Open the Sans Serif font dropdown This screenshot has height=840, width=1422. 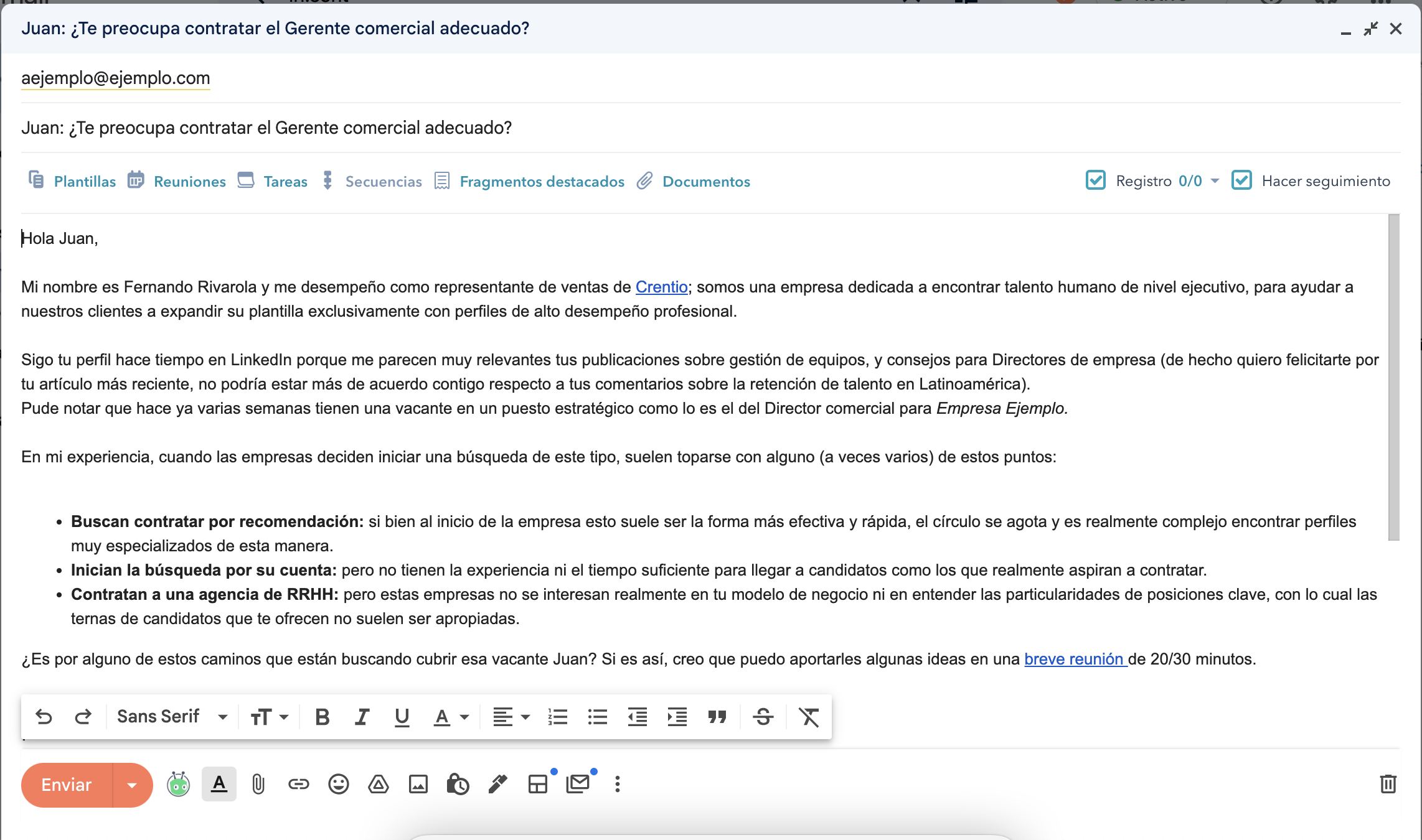[172, 716]
